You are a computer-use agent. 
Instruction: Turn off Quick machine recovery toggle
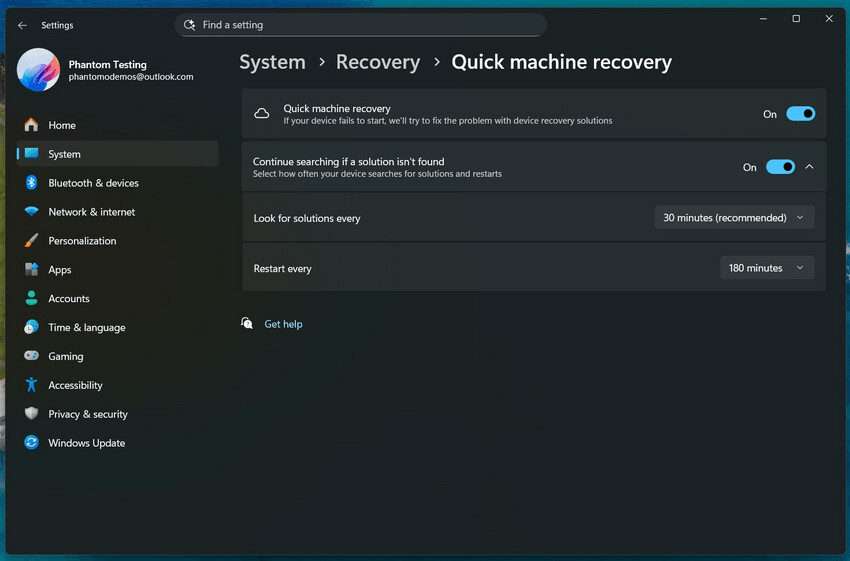(800, 114)
